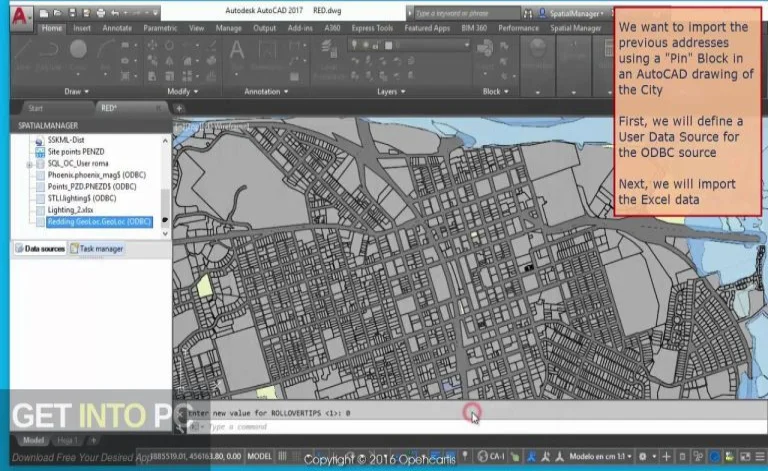Image resolution: width=768 pixels, height=471 pixels.
Task: Select the Model layout tab
Action: [x=33, y=441]
